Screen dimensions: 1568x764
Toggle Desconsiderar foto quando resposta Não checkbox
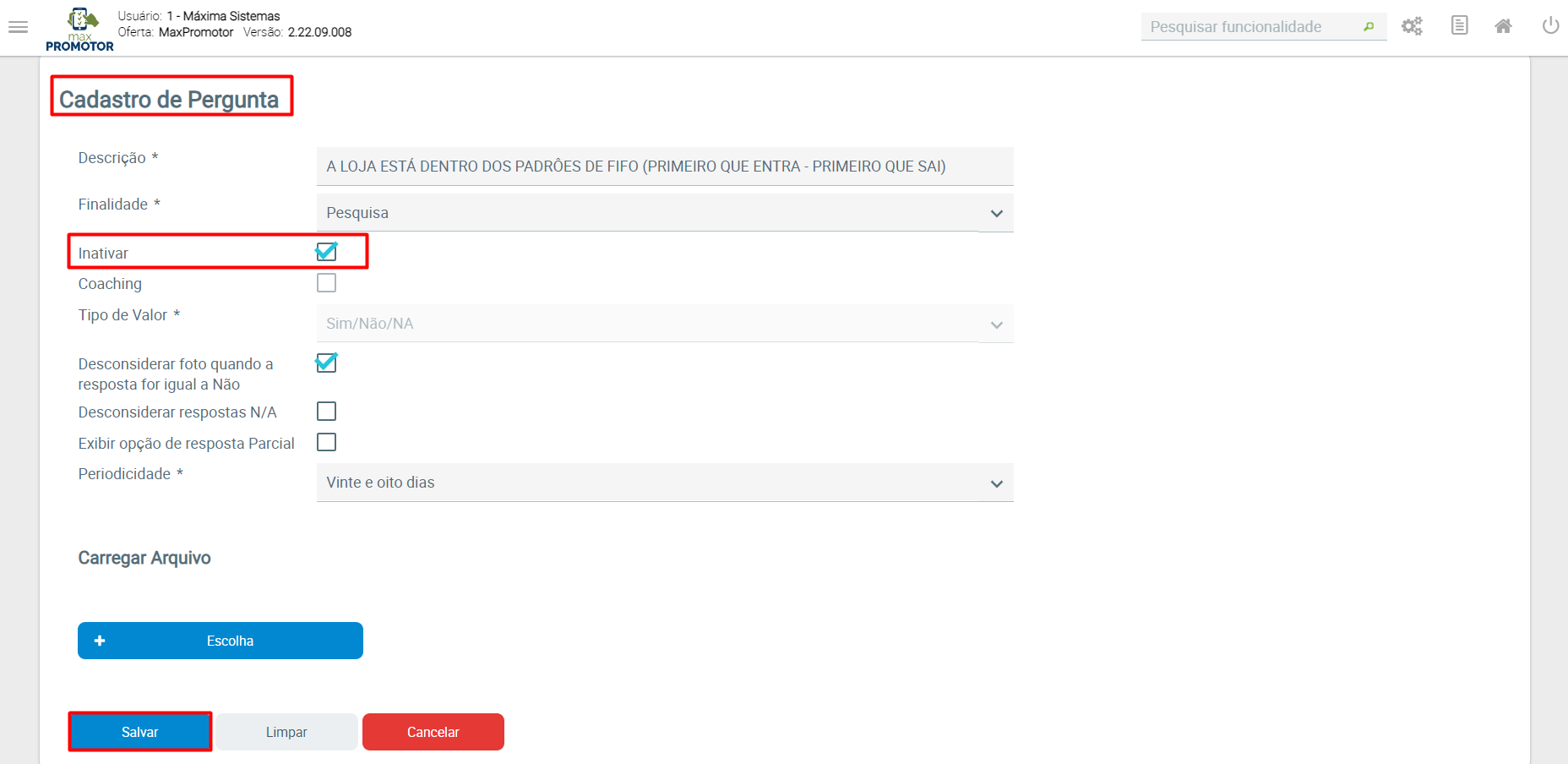[x=326, y=363]
